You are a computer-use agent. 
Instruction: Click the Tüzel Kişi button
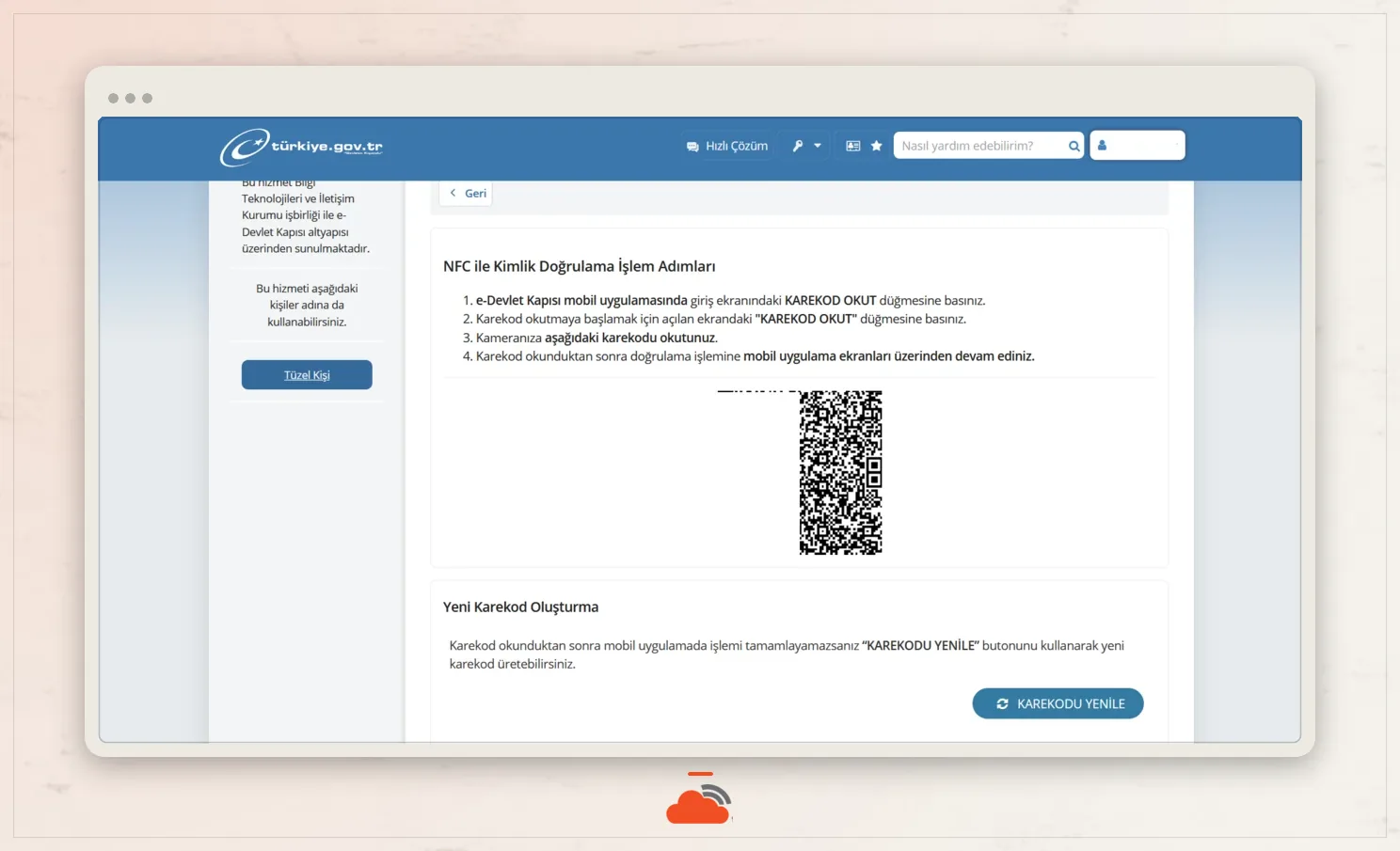tap(307, 374)
